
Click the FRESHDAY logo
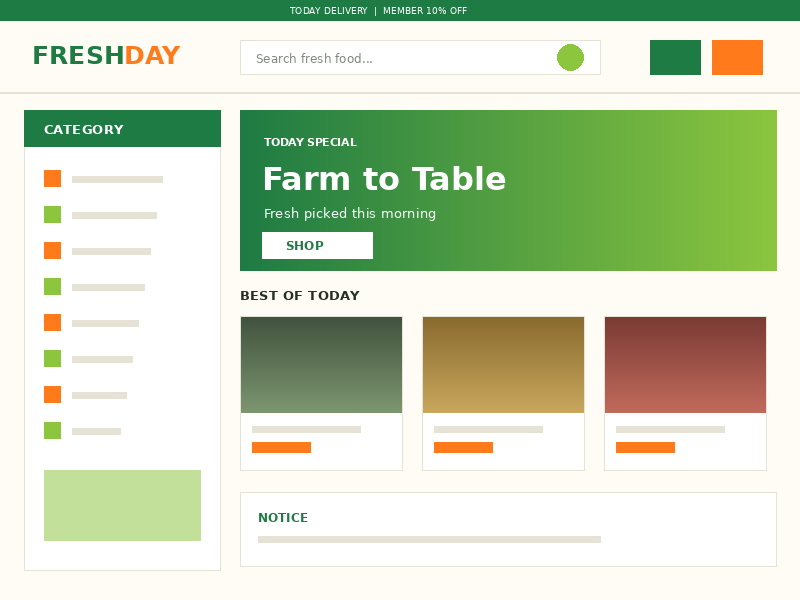coord(107,55)
